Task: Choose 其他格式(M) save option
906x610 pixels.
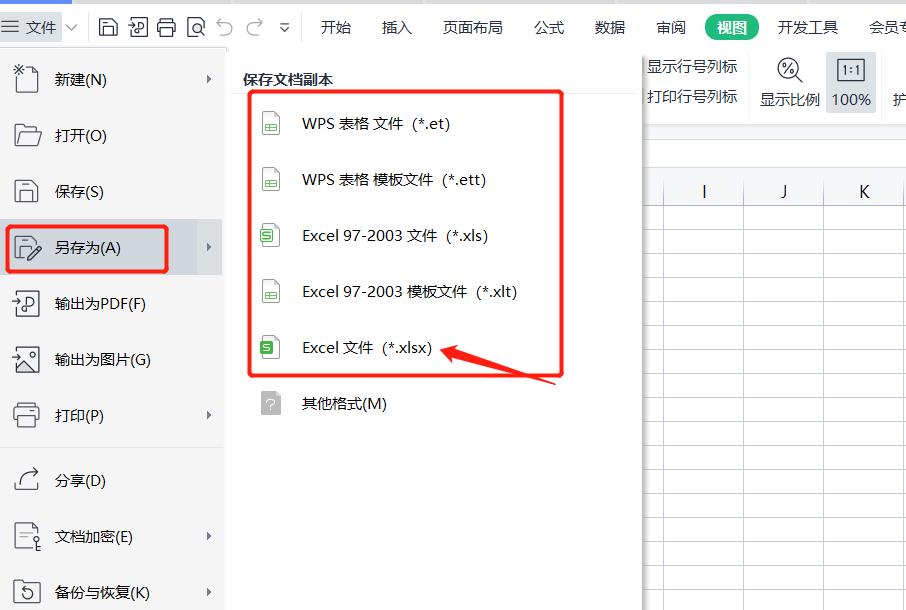Action: (343, 403)
